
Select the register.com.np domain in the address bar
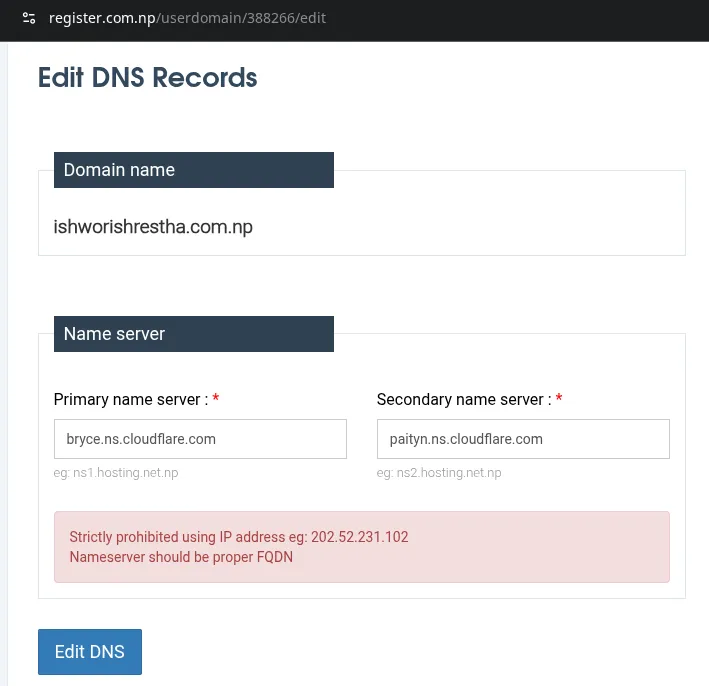click(101, 18)
